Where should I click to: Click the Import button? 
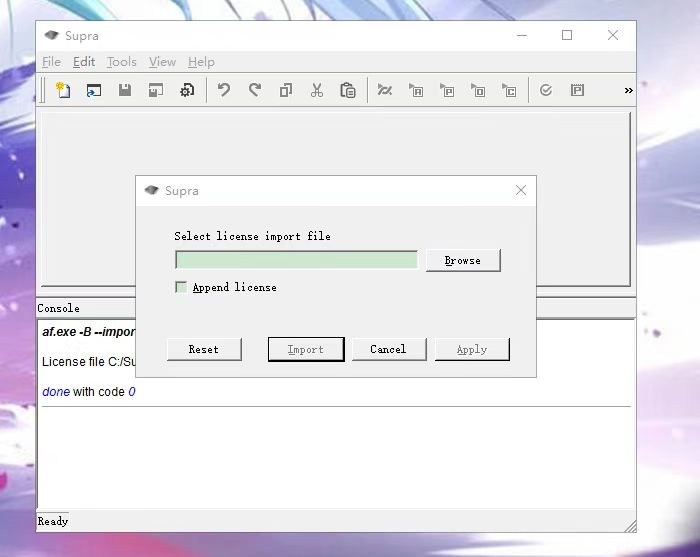[306, 349]
